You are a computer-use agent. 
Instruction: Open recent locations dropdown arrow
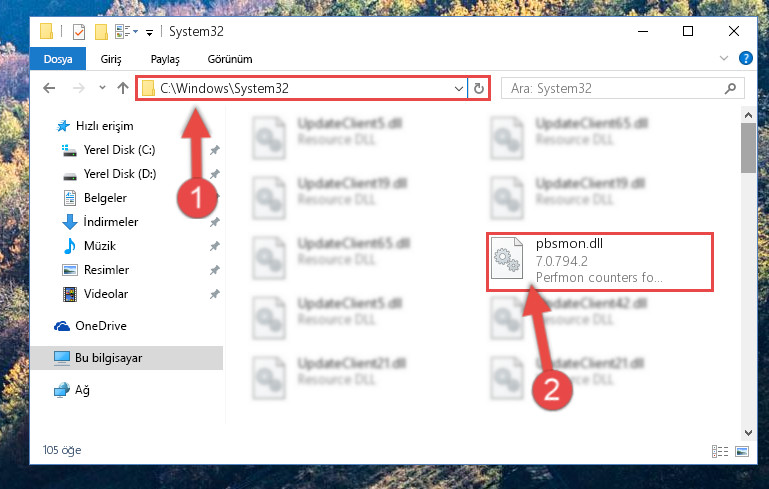[x=102, y=88]
